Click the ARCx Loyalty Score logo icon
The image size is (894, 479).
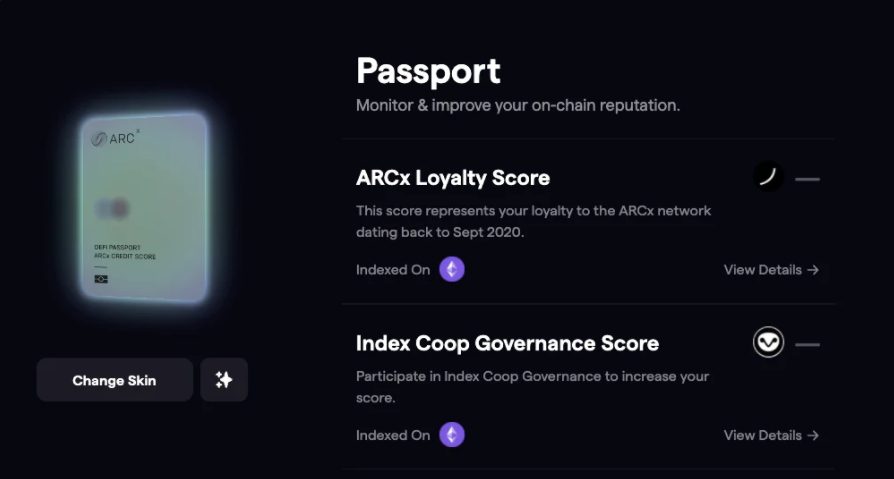click(x=768, y=177)
